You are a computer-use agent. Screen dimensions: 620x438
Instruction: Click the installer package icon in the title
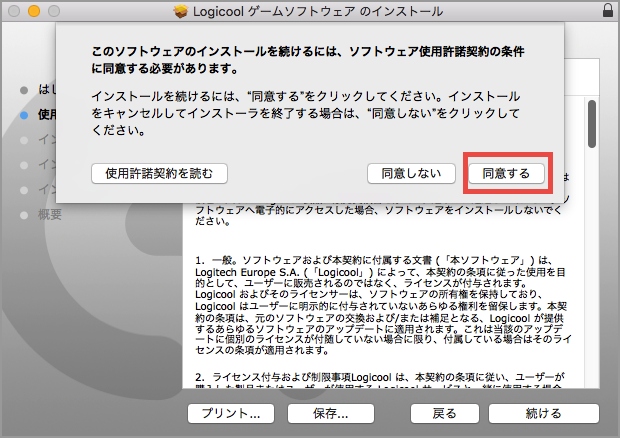[181, 11]
